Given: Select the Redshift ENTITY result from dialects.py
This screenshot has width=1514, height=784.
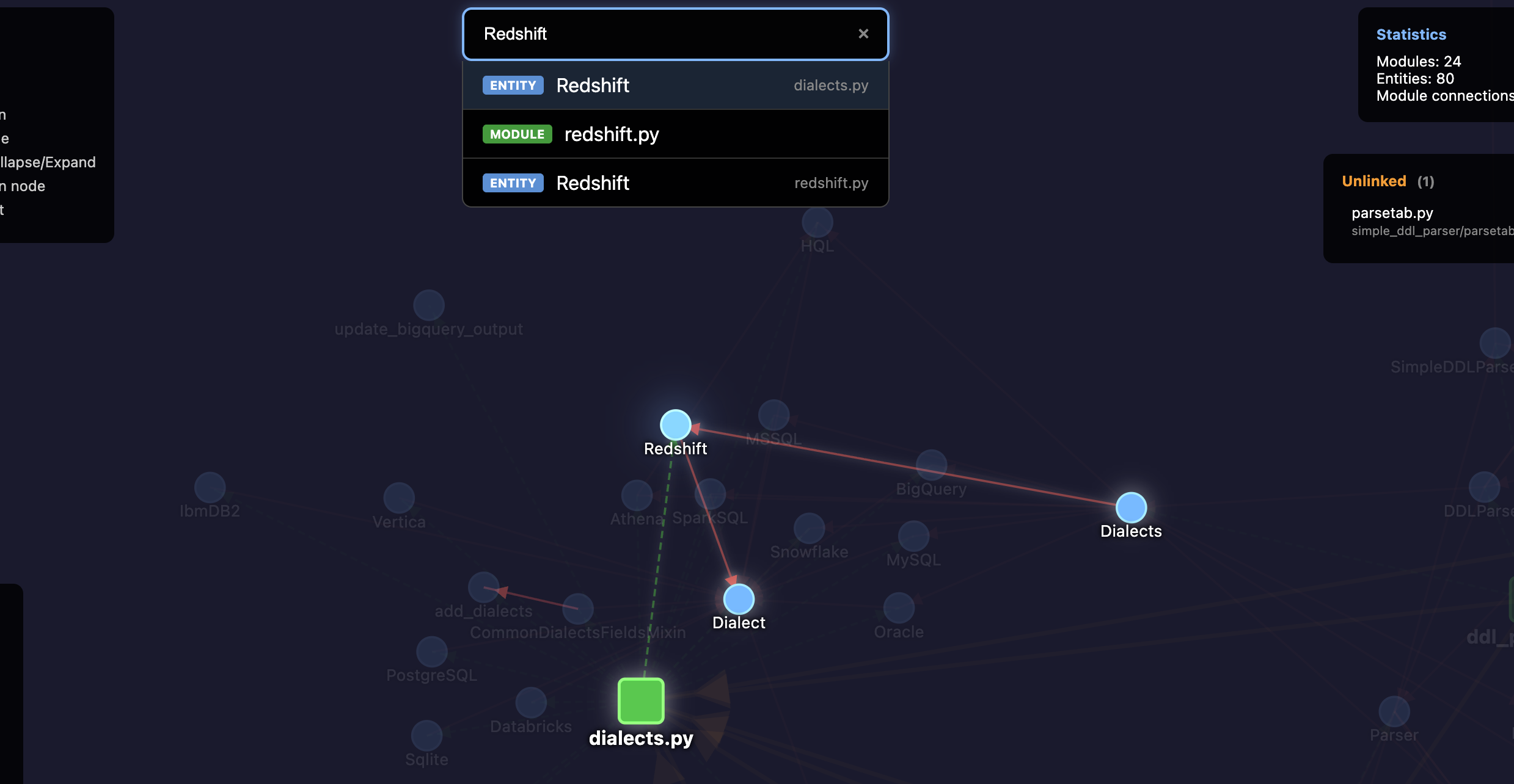Looking at the screenshot, I should coord(675,85).
